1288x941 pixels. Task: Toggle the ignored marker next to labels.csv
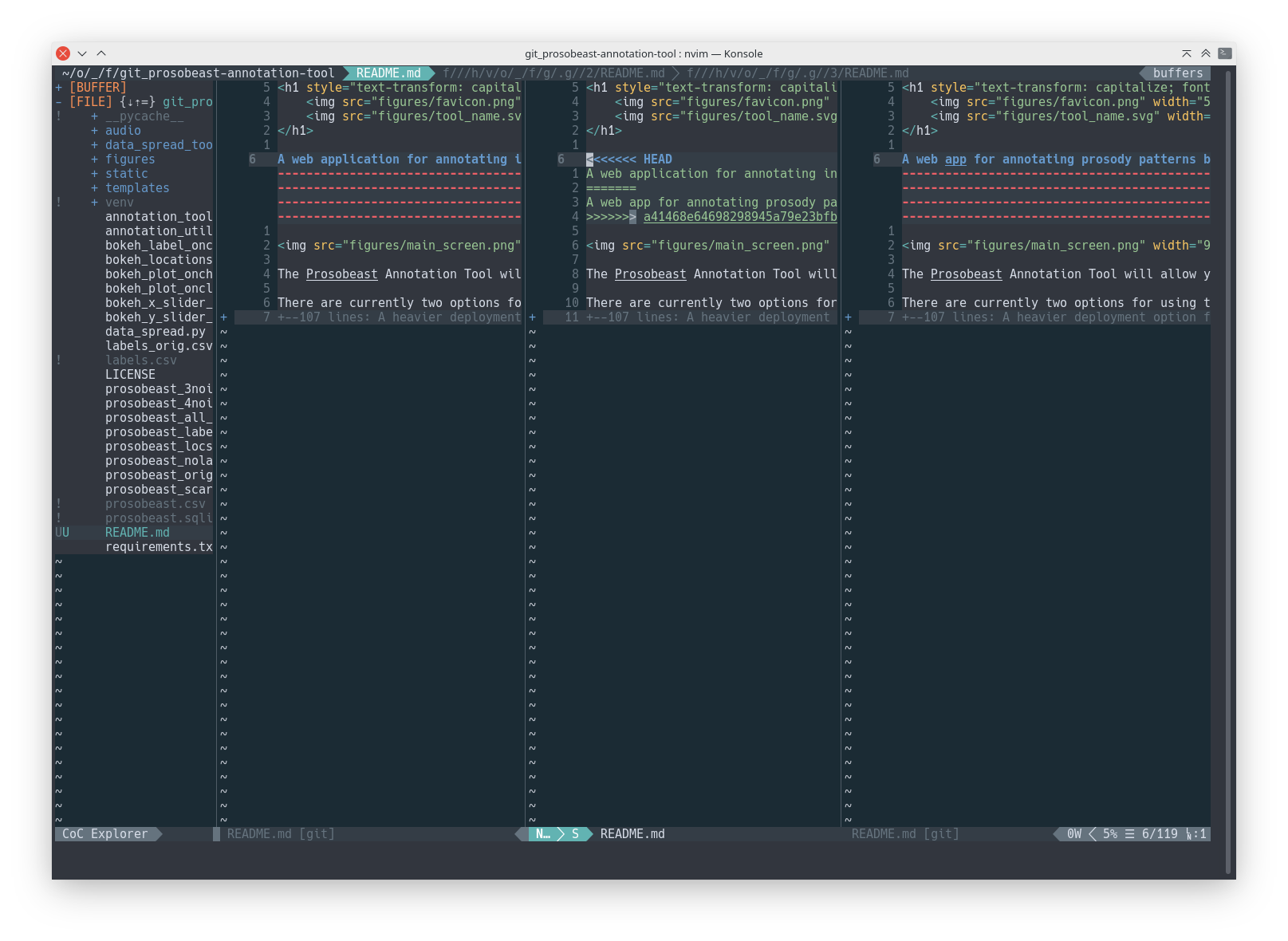pyautogui.click(x=59, y=360)
